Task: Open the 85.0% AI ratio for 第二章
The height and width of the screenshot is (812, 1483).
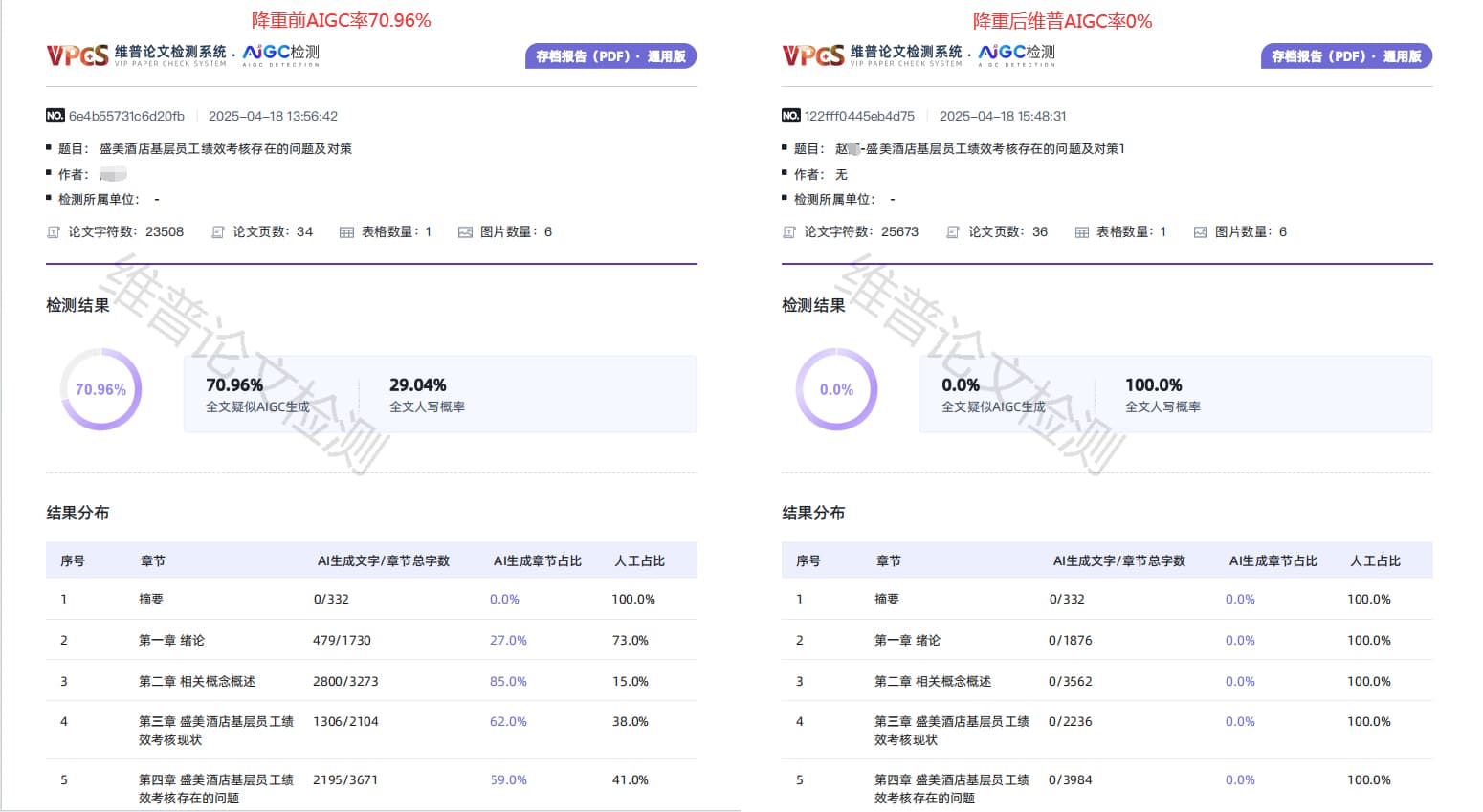Action: pos(508,682)
